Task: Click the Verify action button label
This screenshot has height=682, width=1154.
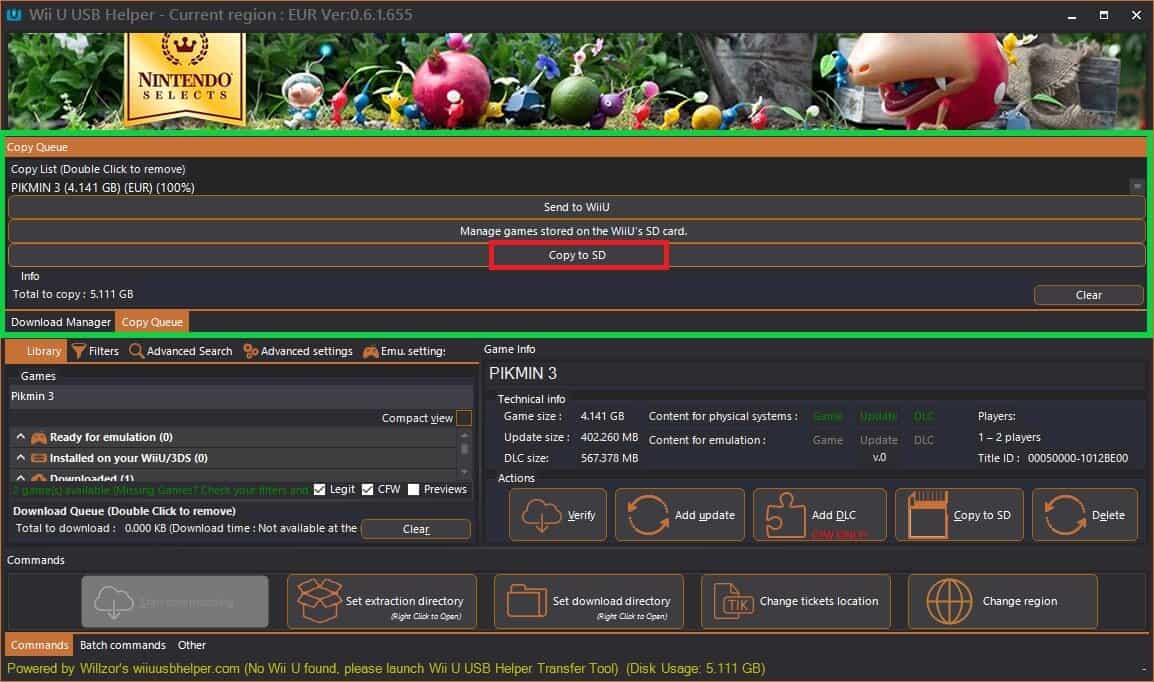Action: [x=581, y=515]
